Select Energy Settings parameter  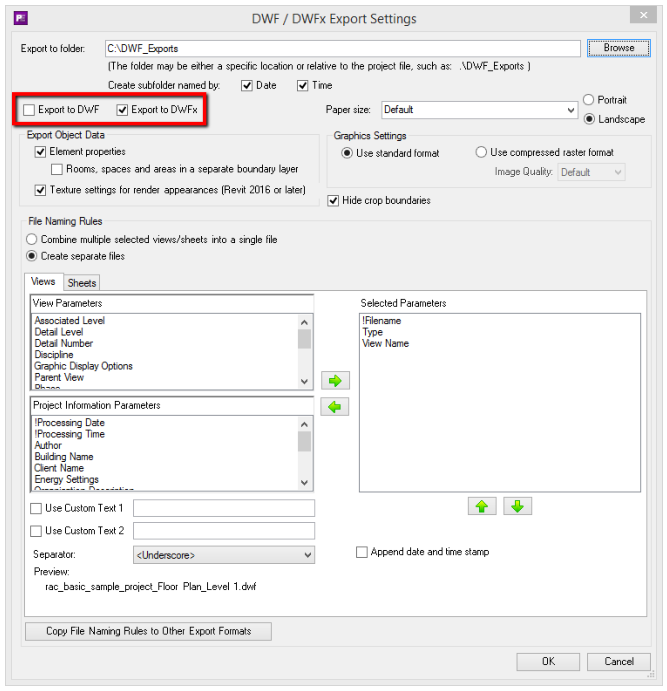(x=67, y=479)
